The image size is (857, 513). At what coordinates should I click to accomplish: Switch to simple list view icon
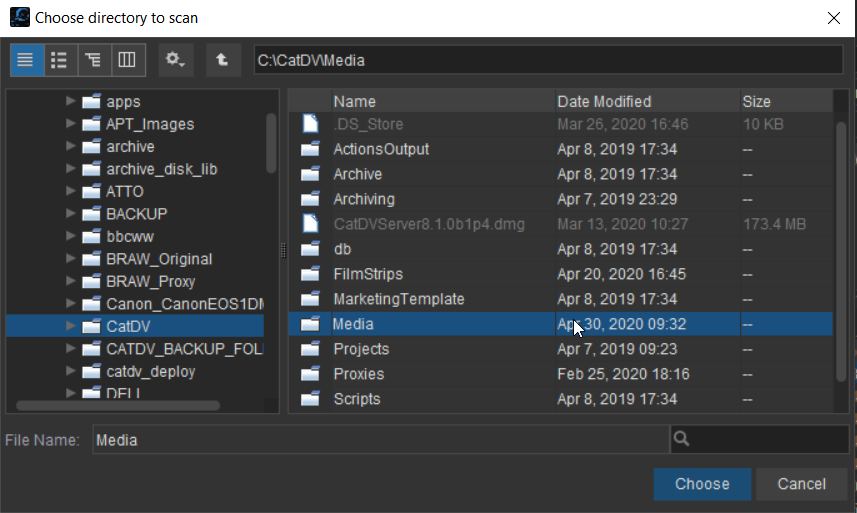[x=26, y=60]
